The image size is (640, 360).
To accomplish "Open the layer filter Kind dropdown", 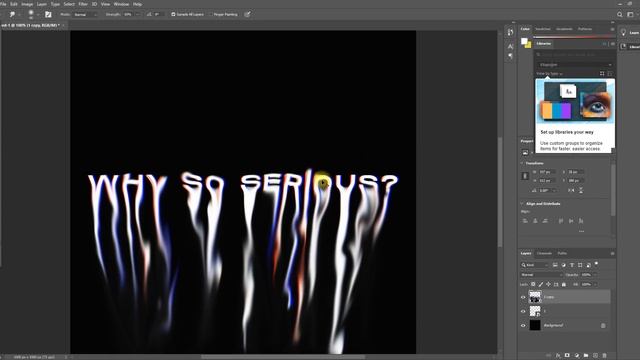I will tap(535, 265).
